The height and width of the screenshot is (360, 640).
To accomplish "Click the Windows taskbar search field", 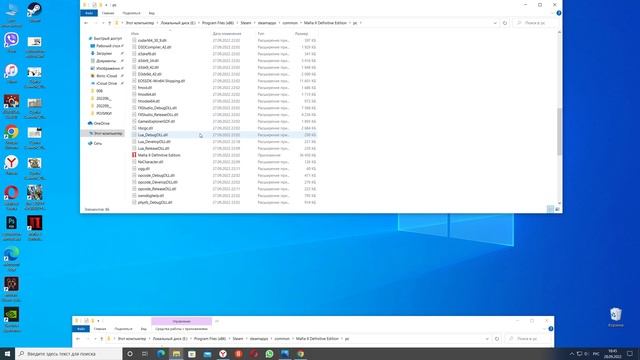I will [69, 354].
